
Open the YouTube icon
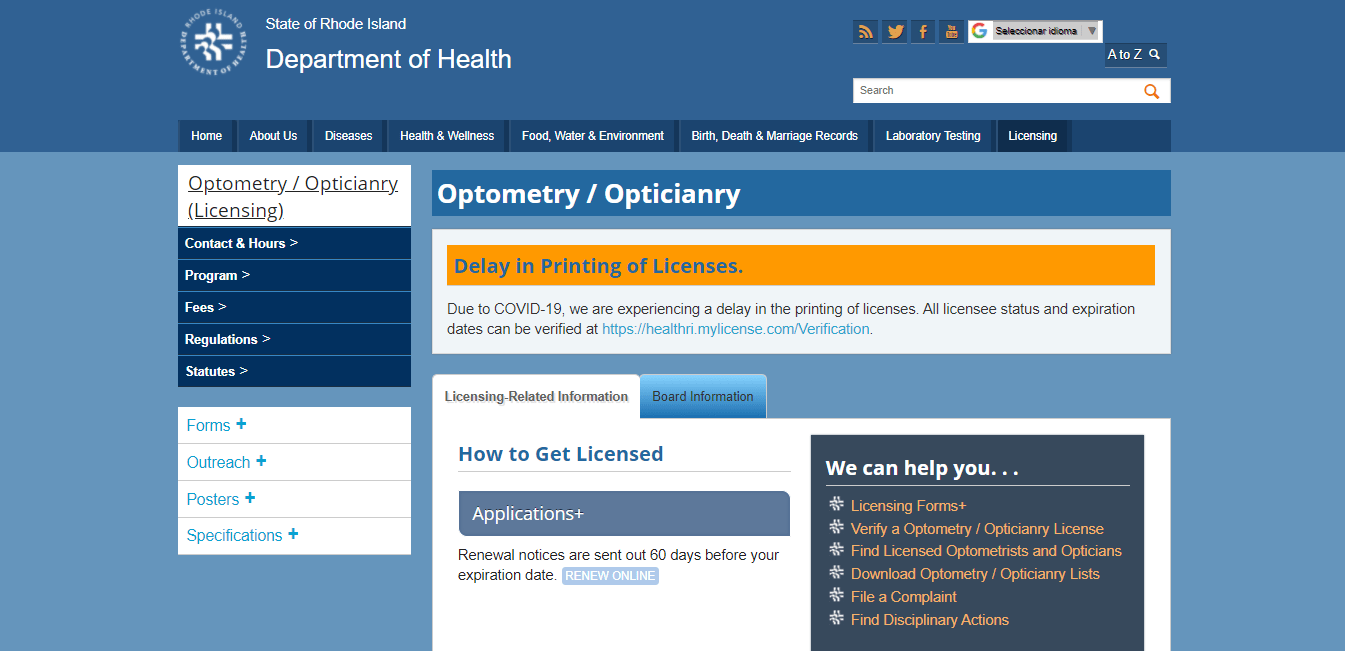[x=951, y=31]
